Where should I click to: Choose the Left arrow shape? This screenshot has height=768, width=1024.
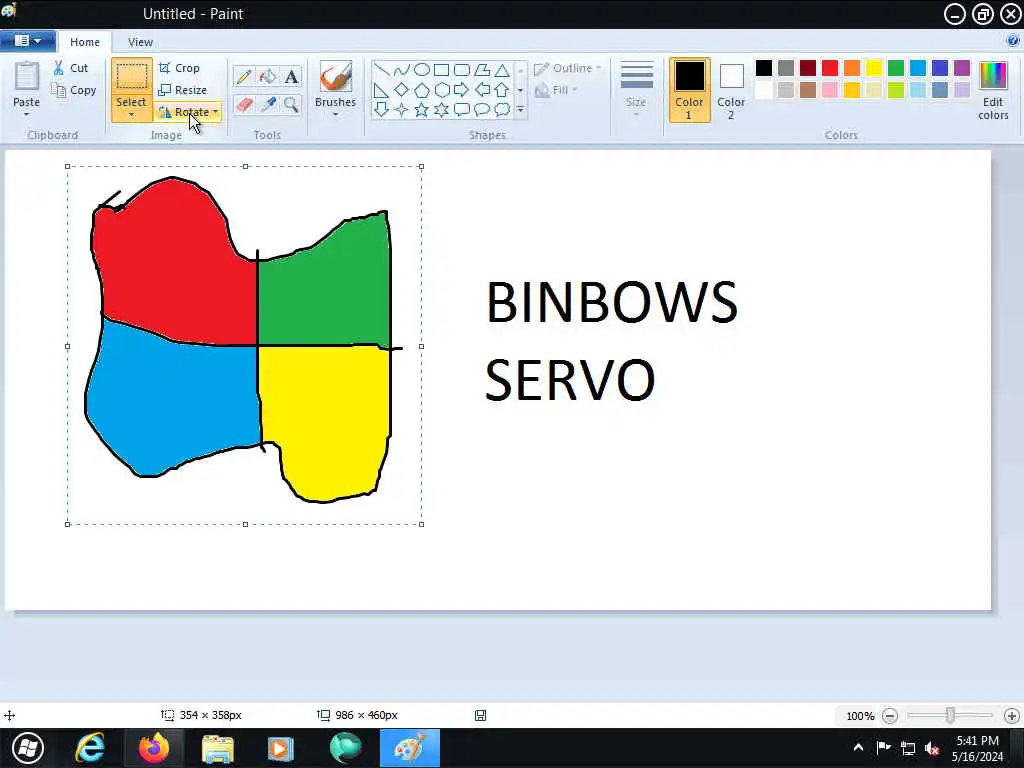[x=482, y=90]
